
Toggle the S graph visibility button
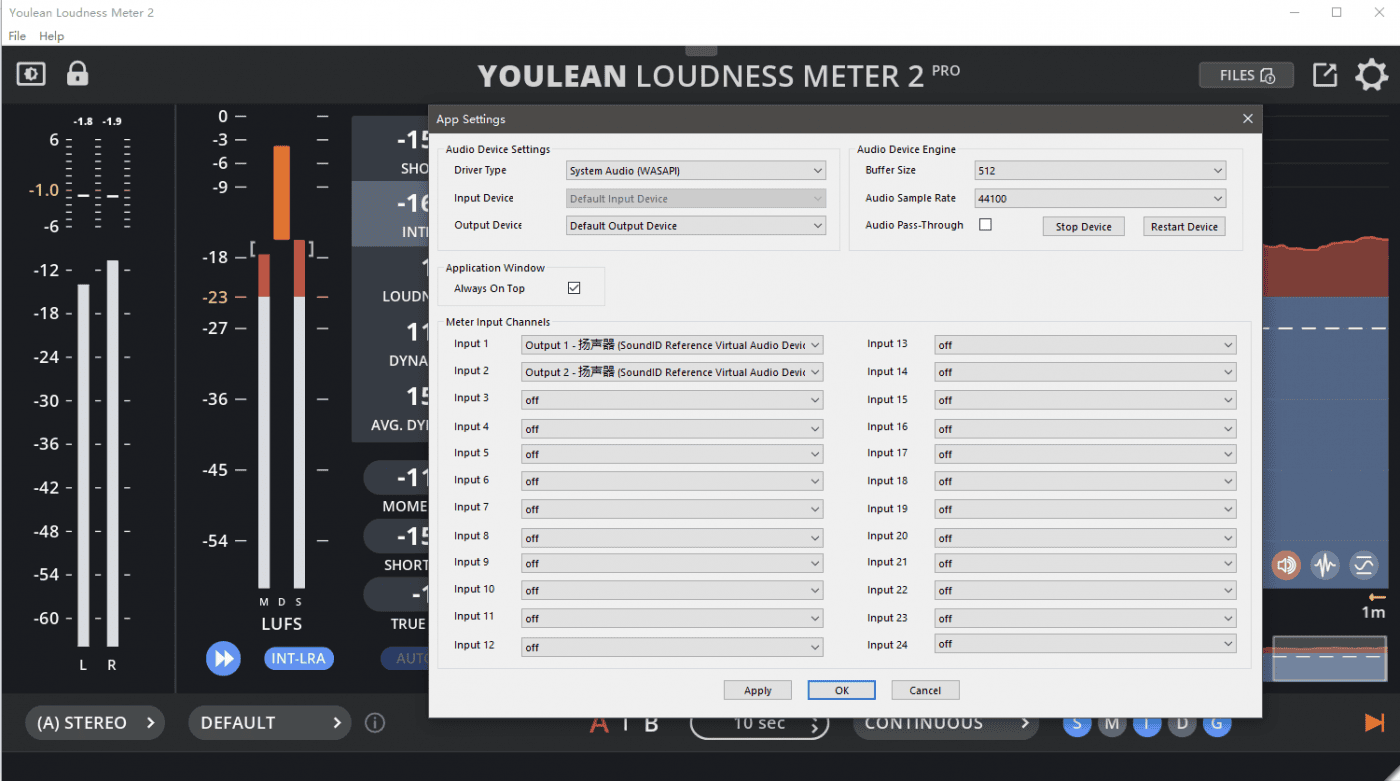[x=1077, y=723]
